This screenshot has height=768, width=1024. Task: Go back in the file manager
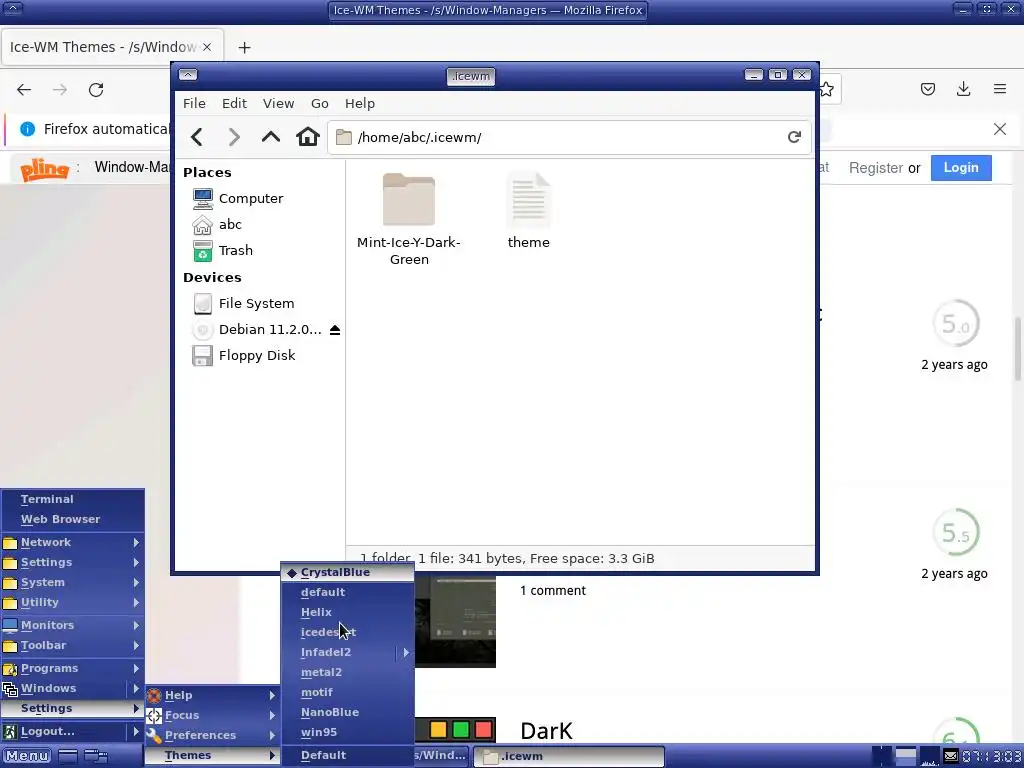197,137
